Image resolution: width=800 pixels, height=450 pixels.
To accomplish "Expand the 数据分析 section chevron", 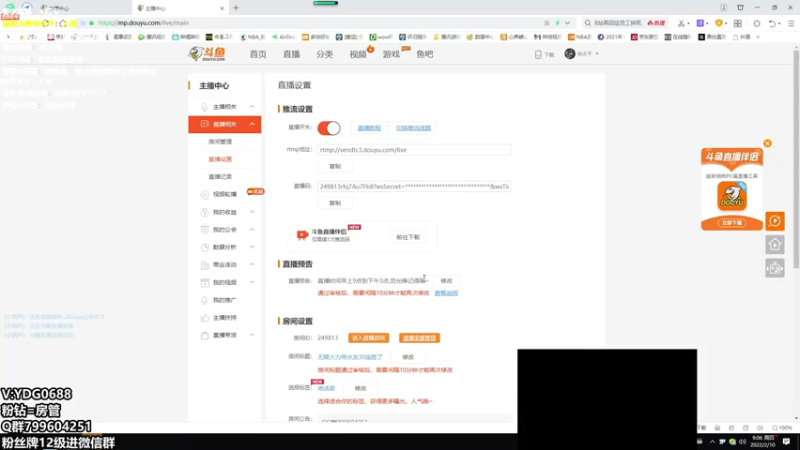I will pyautogui.click(x=252, y=247).
